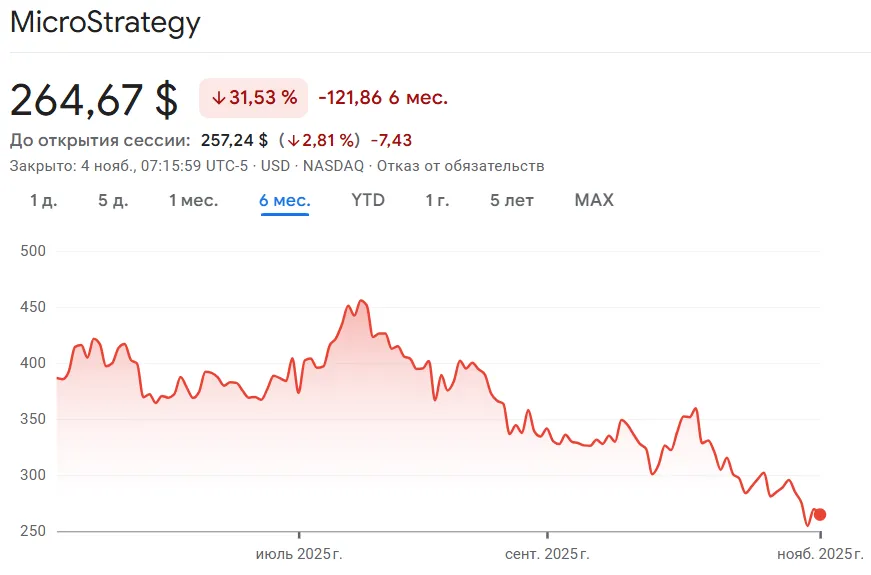Click the сент. 2025 г. axis label
The image size is (871, 575).
[x=547, y=554]
